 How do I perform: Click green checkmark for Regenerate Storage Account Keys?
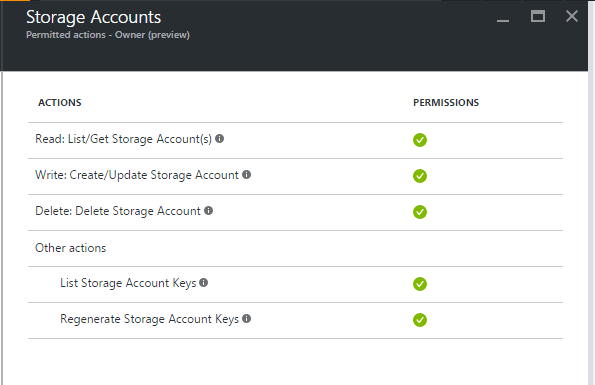point(420,320)
